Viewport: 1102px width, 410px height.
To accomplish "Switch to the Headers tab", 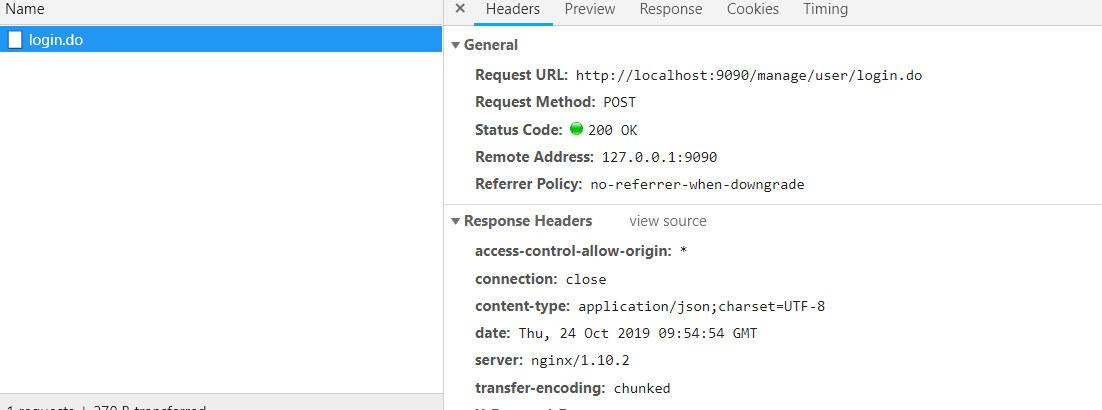I will (x=513, y=9).
